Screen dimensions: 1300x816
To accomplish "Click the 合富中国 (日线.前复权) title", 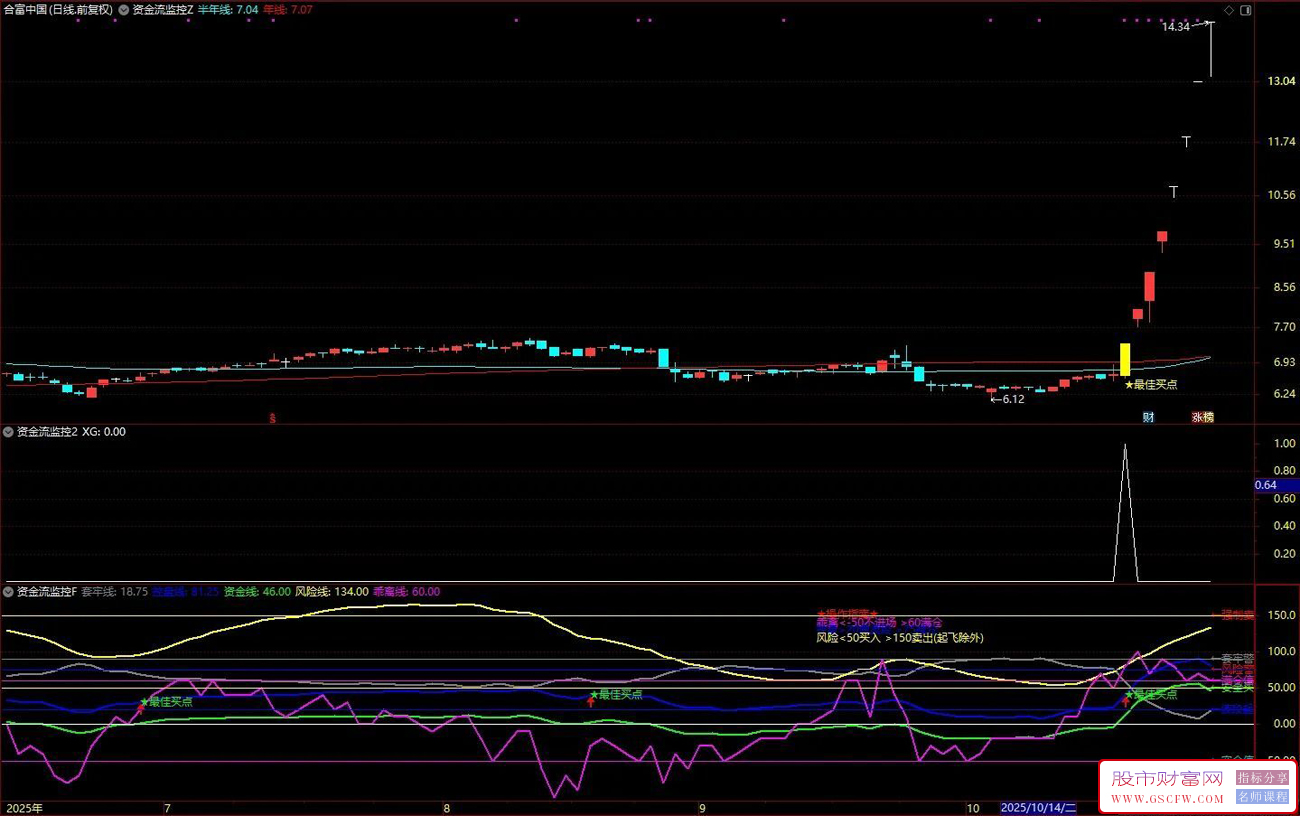I will point(57,9).
